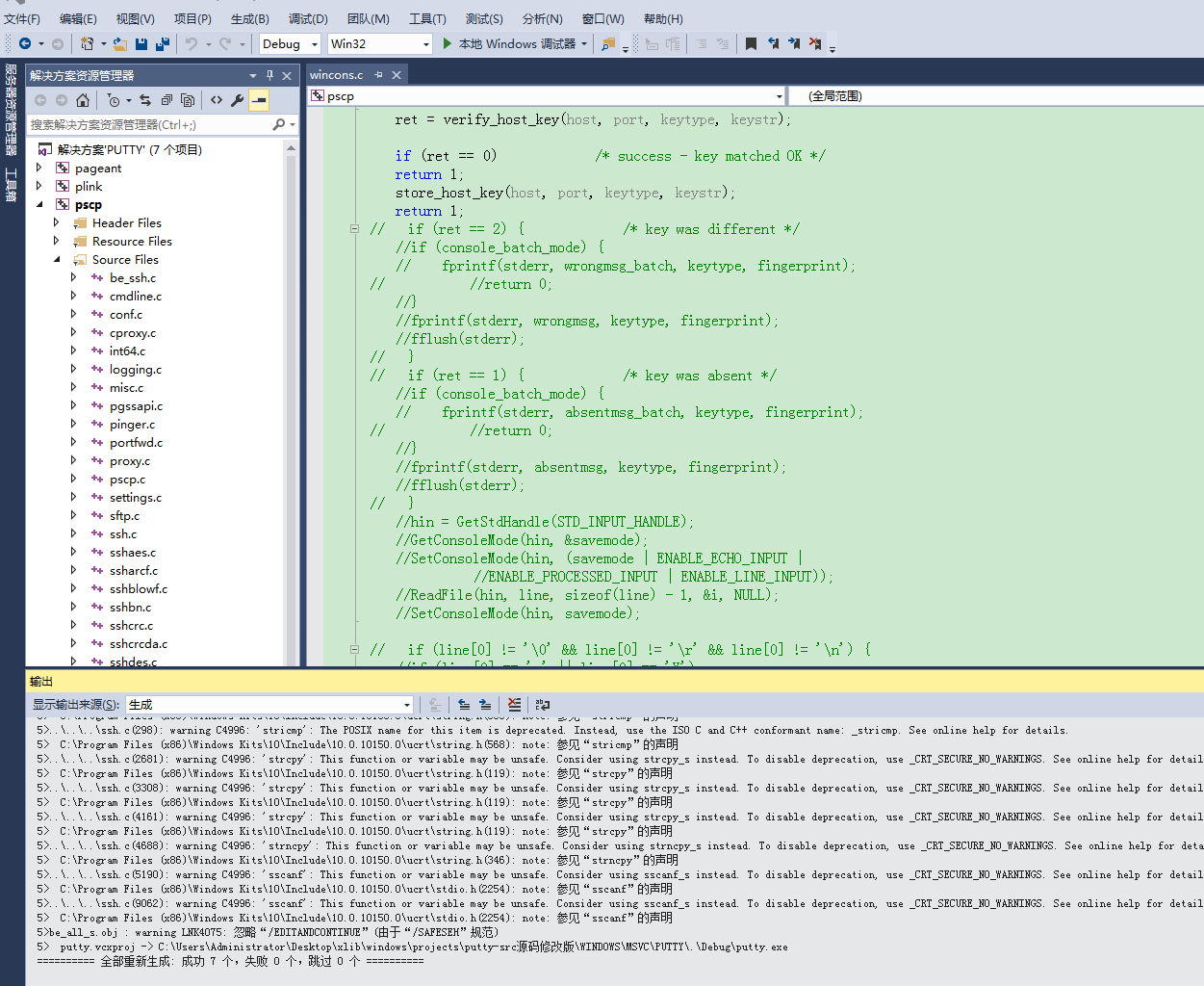Open the 文件(F) menu
Screen dimensions: 1204x986
coord(22,18)
